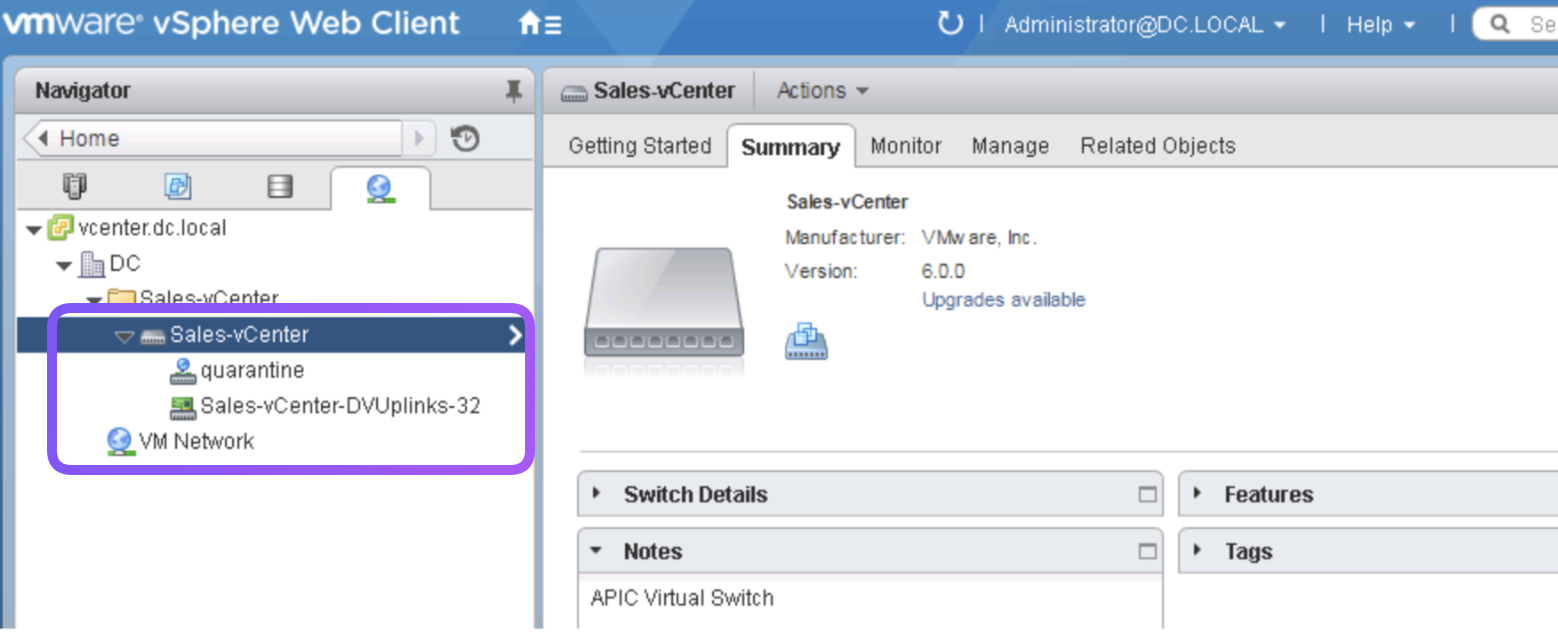The image size is (1558, 640).
Task: Switch to Networking navigator view
Action: tap(379, 188)
